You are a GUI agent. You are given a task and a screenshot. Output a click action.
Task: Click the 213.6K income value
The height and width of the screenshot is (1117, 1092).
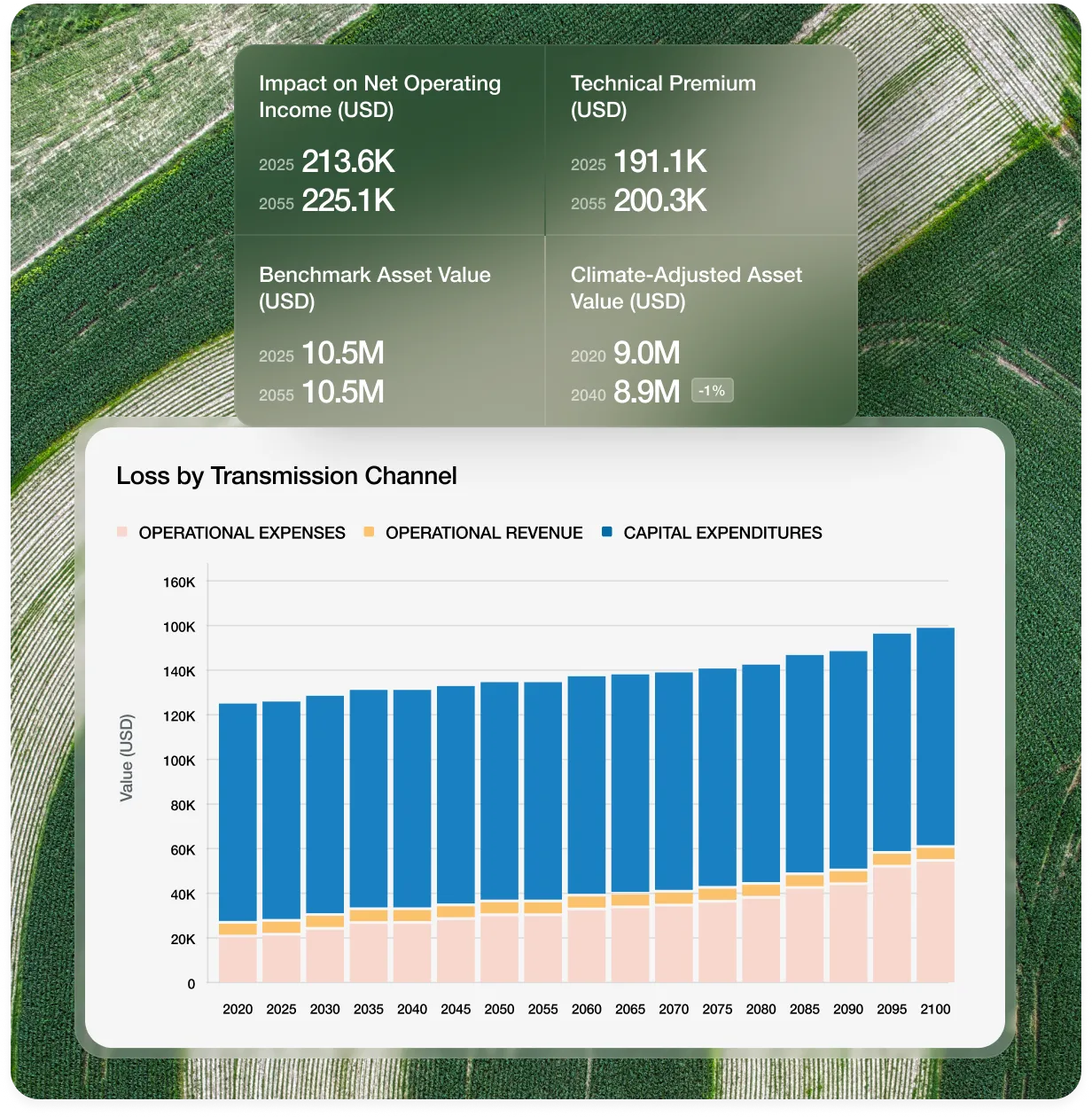(x=348, y=161)
